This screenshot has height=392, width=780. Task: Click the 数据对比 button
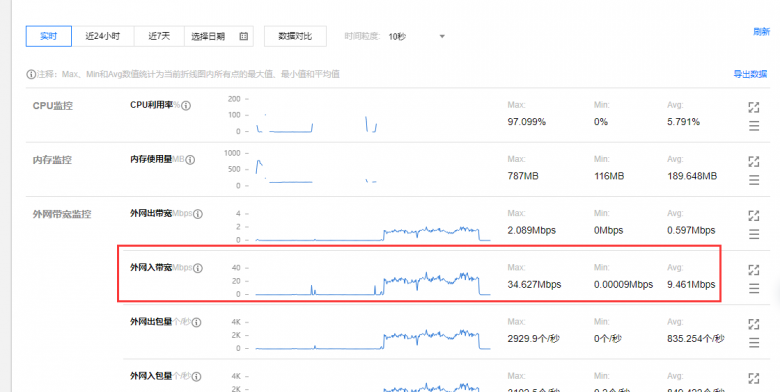coord(295,36)
